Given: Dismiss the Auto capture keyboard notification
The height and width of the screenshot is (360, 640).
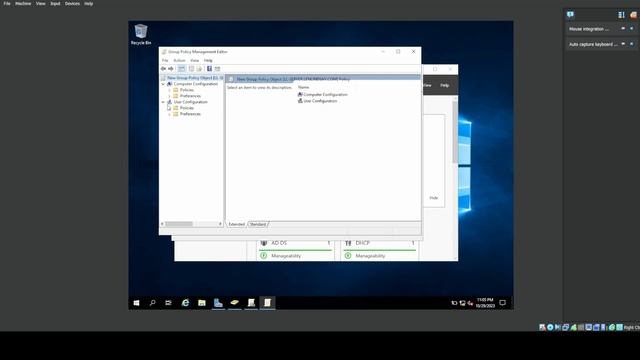Looking at the screenshot, I should (631, 44).
